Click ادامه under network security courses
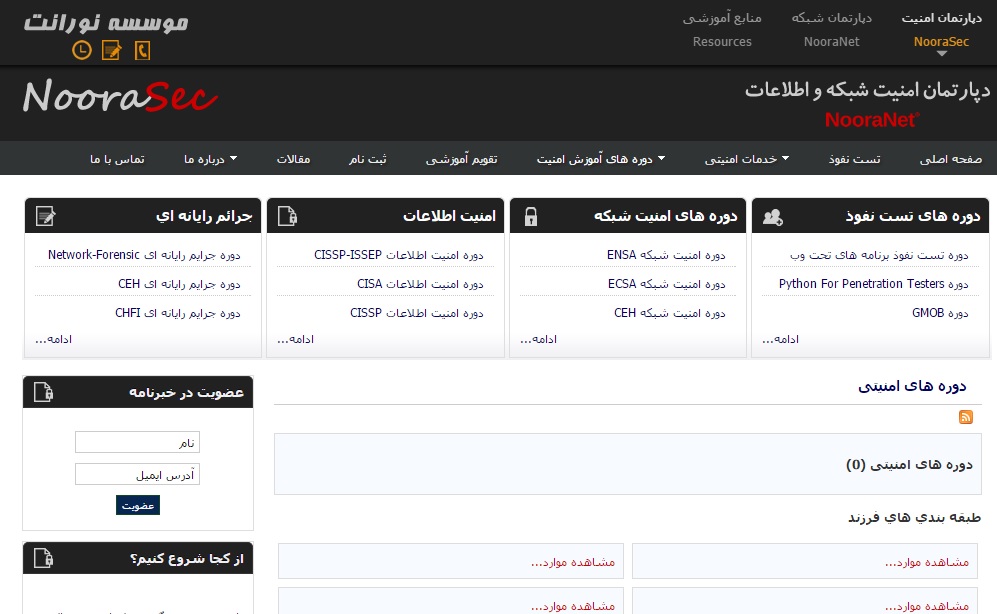Screen dimensions: 997x614 (x=538, y=339)
